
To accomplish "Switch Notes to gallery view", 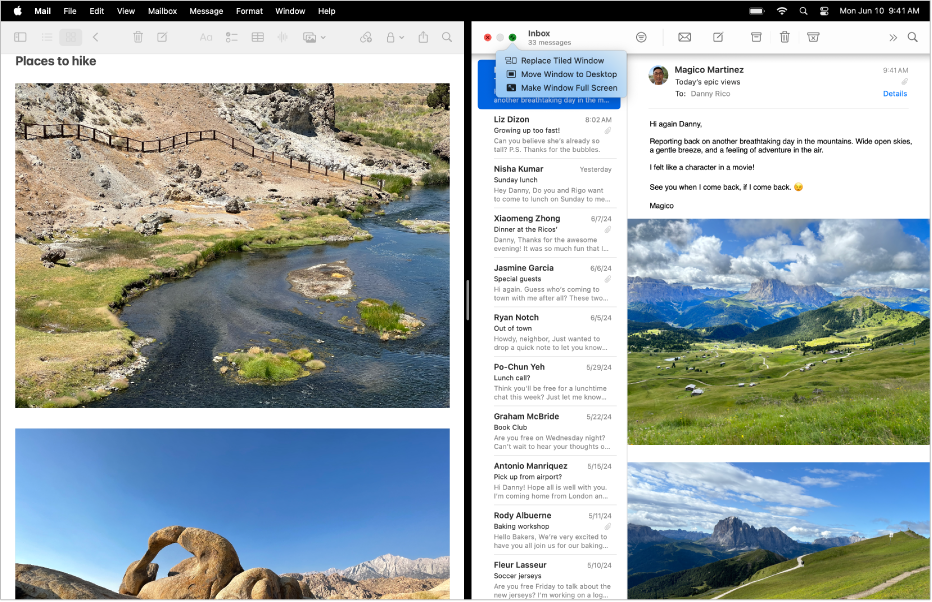I will tap(70, 37).
